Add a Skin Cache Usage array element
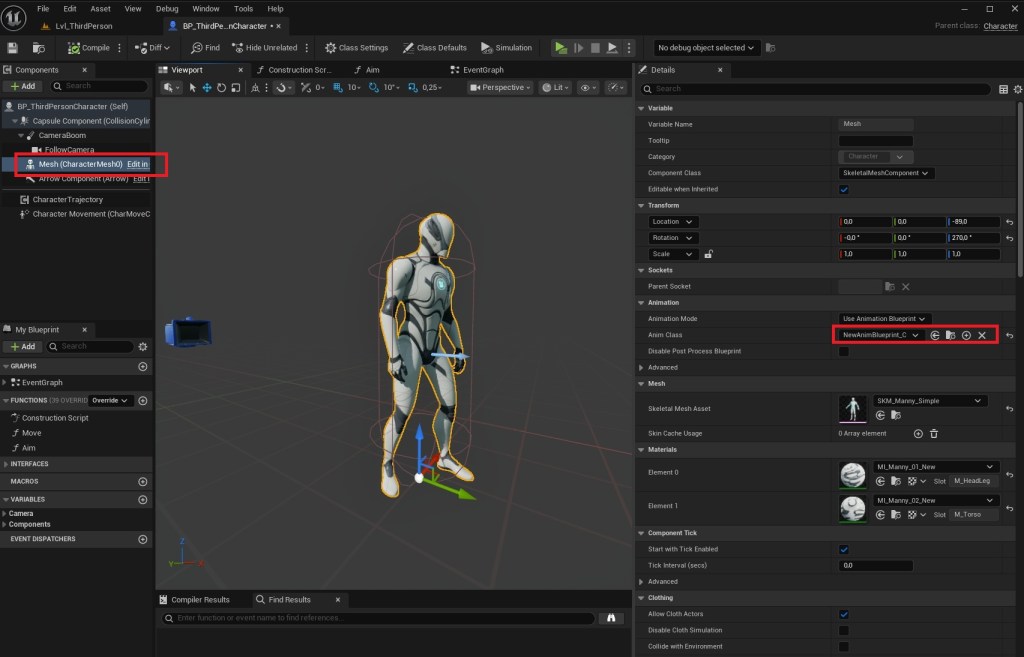The height and width of the screenshot is (657, 1024). point(918,433)
